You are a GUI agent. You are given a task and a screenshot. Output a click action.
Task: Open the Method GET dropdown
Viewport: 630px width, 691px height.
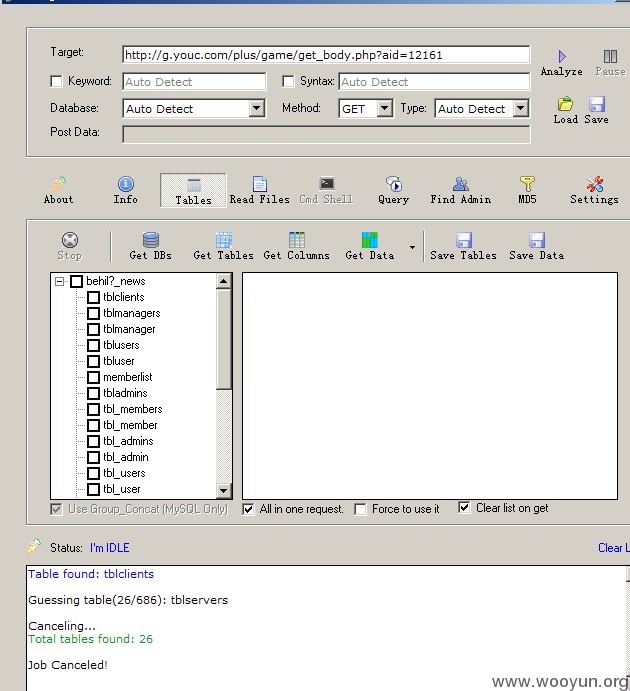[385, 108]
